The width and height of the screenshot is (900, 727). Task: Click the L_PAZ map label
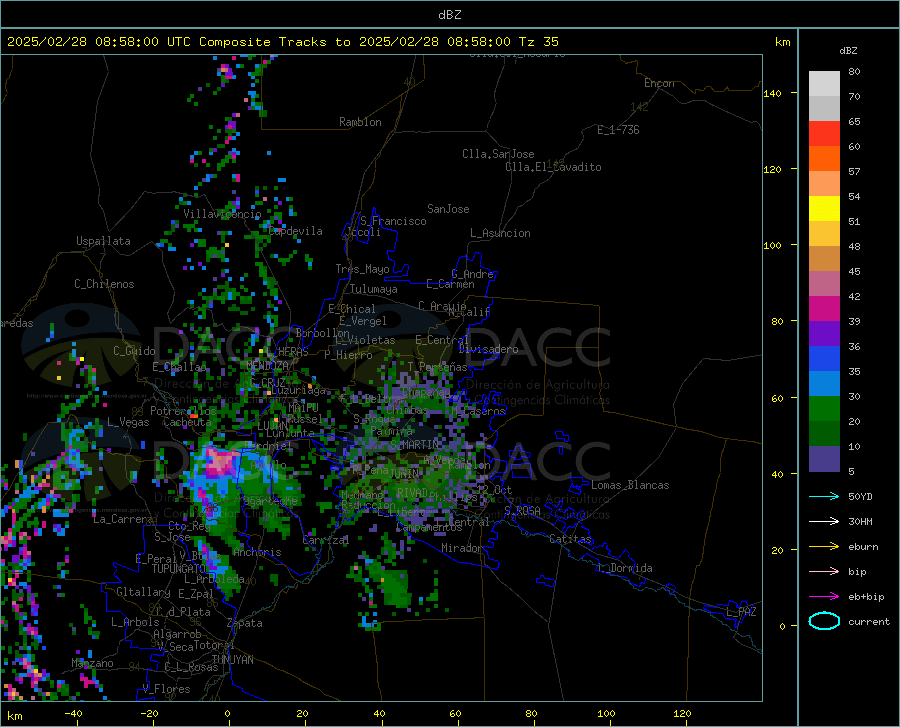741,612
